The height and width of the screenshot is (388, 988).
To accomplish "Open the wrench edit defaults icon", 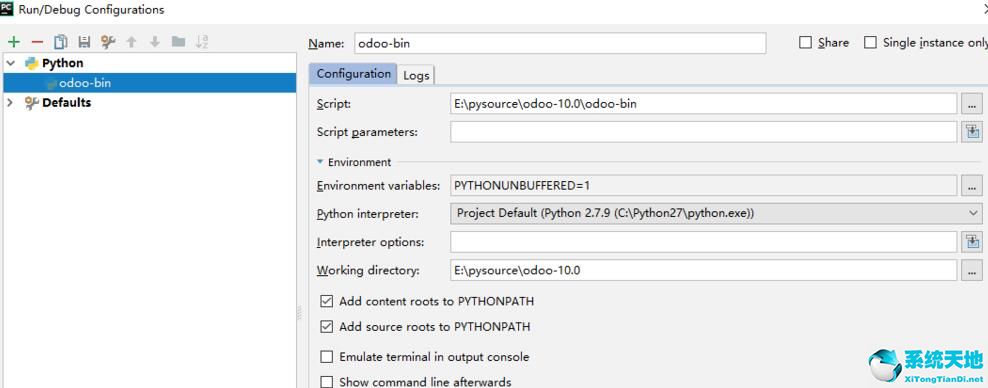I will [x=108, y=42].
